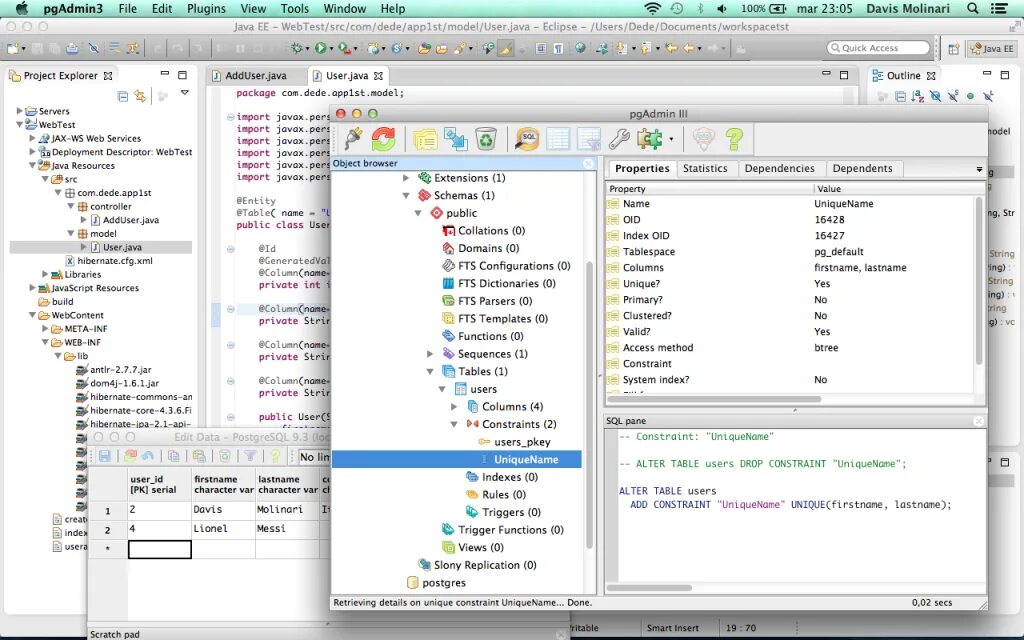1024x640 pixels.
Task: Click Eclipse Run green play button
Action: click(x=320, y=48)
